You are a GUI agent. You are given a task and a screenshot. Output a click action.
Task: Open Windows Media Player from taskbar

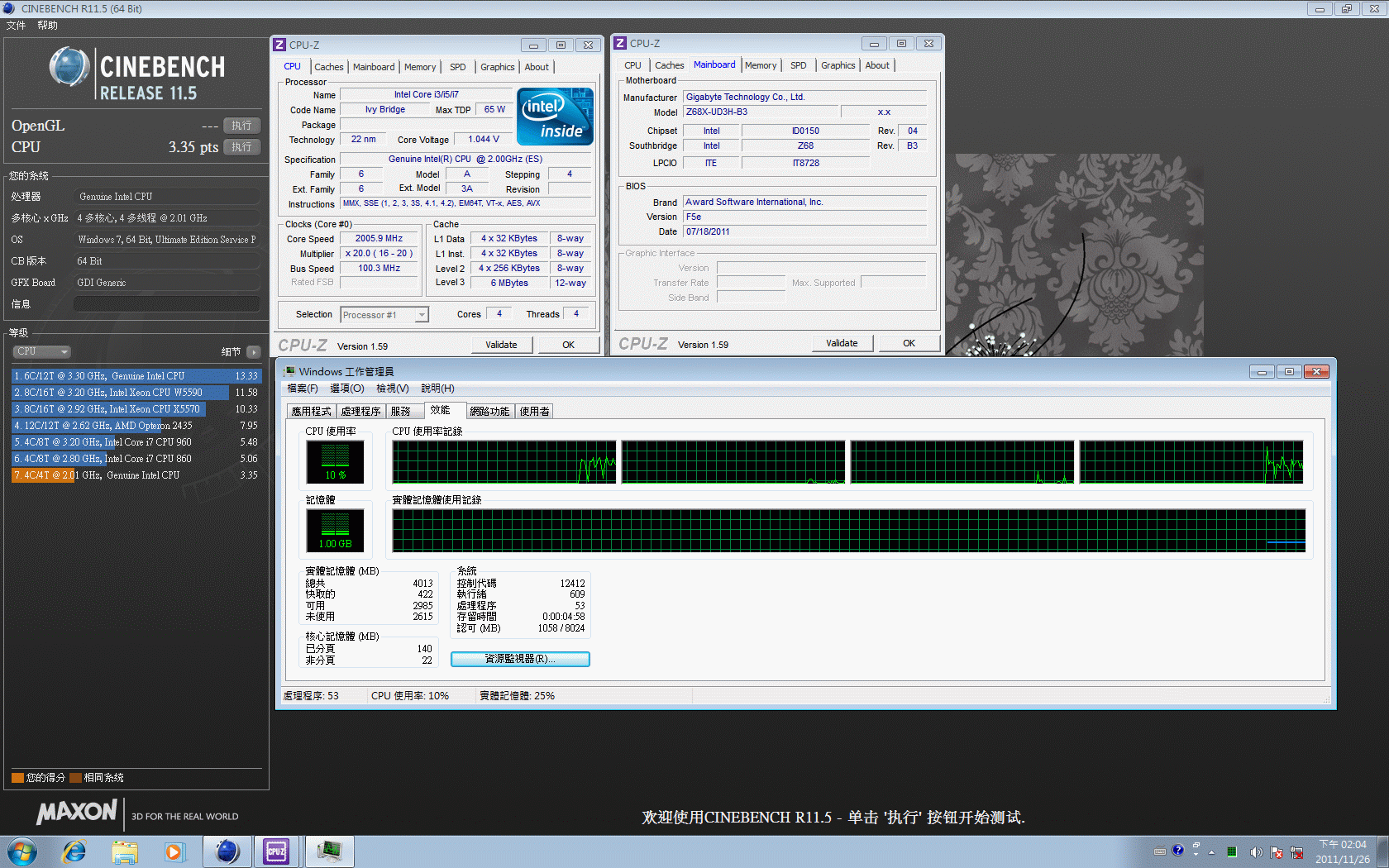pyautogui.click(x=174, y=851)
